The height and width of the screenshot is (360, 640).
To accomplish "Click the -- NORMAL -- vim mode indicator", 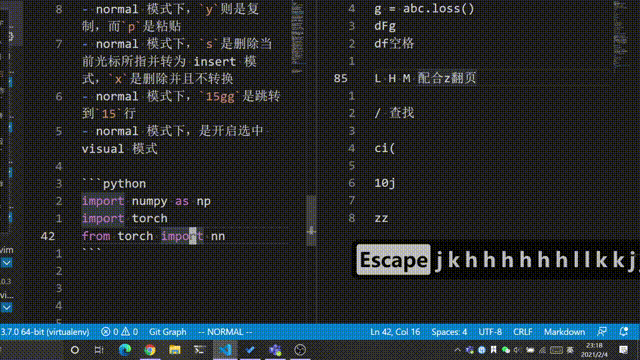I will (225, 332).
